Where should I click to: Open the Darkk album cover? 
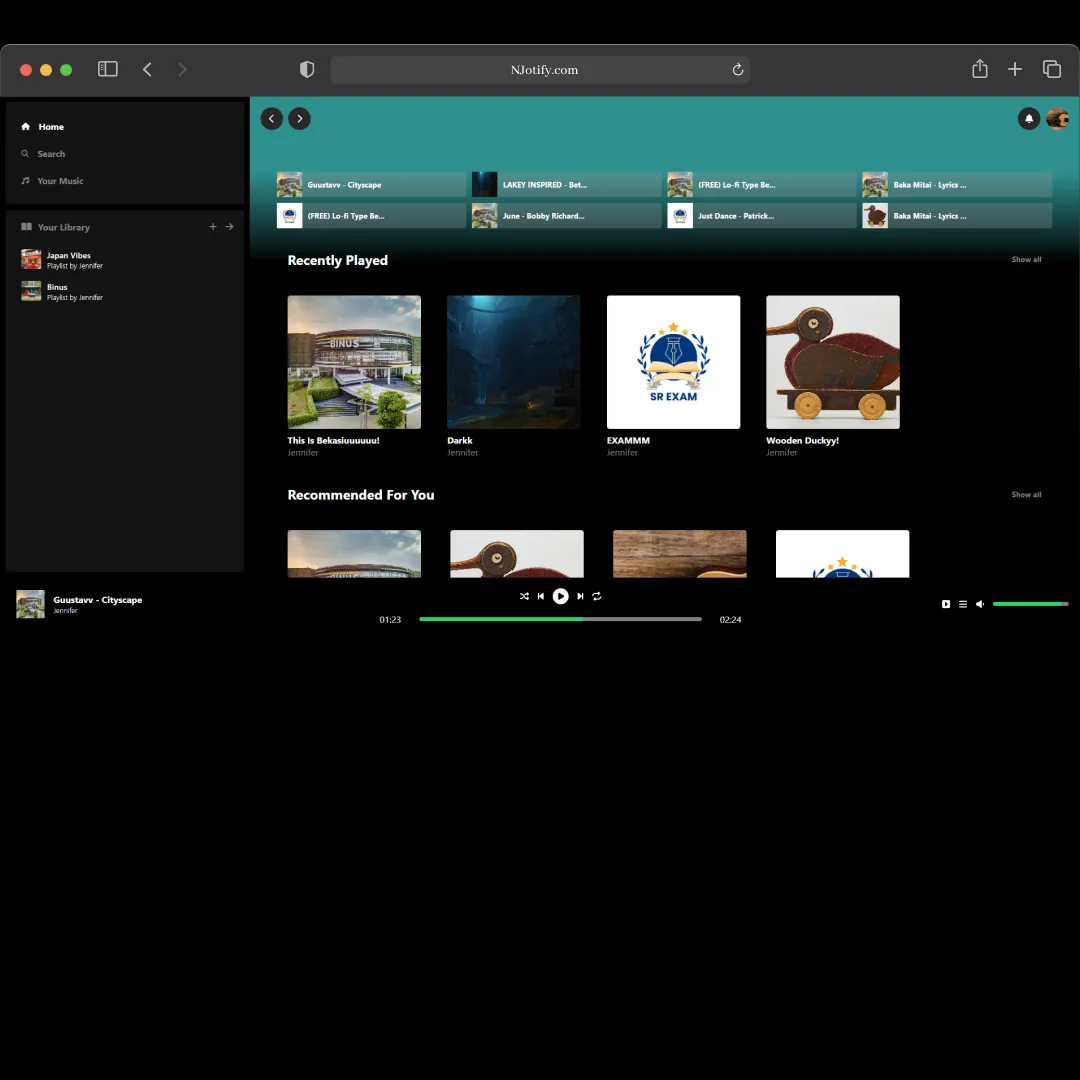pyautogui.click(x=513, y=362)
